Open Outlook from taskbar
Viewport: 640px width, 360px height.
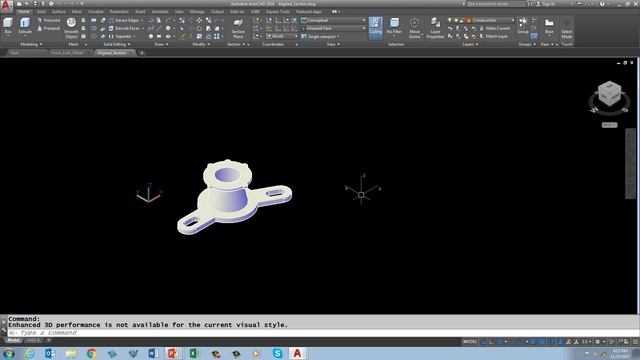[x=50, y=353]
